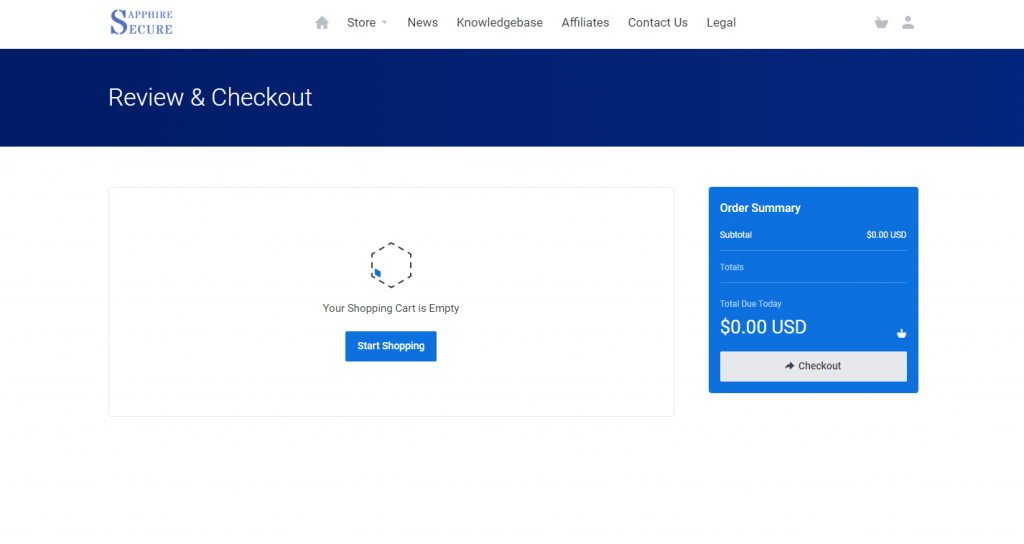Click the empty cart hexagon icon

pos(391,265)
